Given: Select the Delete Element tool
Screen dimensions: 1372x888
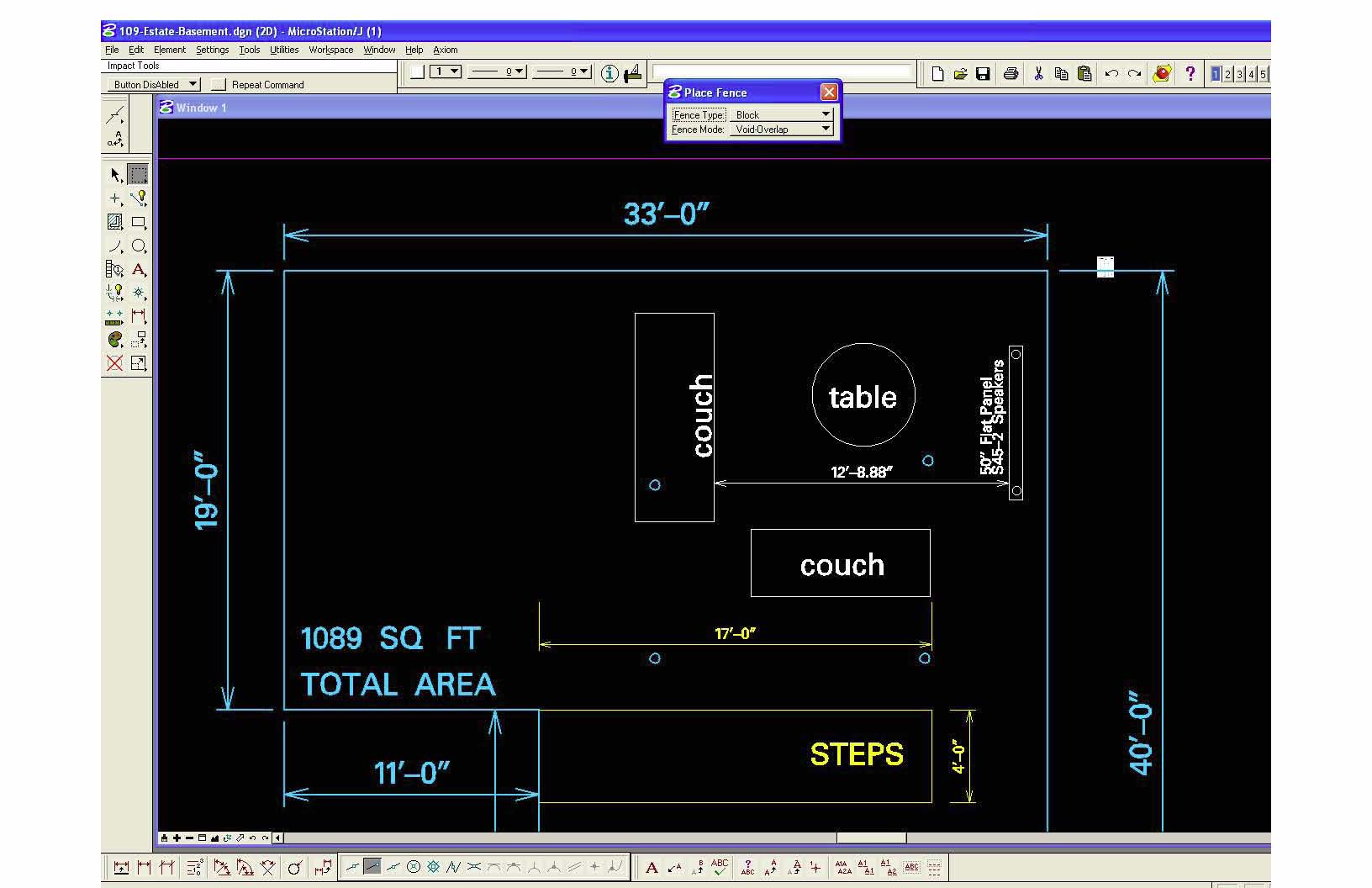Looking at the screenshot, I should click(x=115, y=363).
